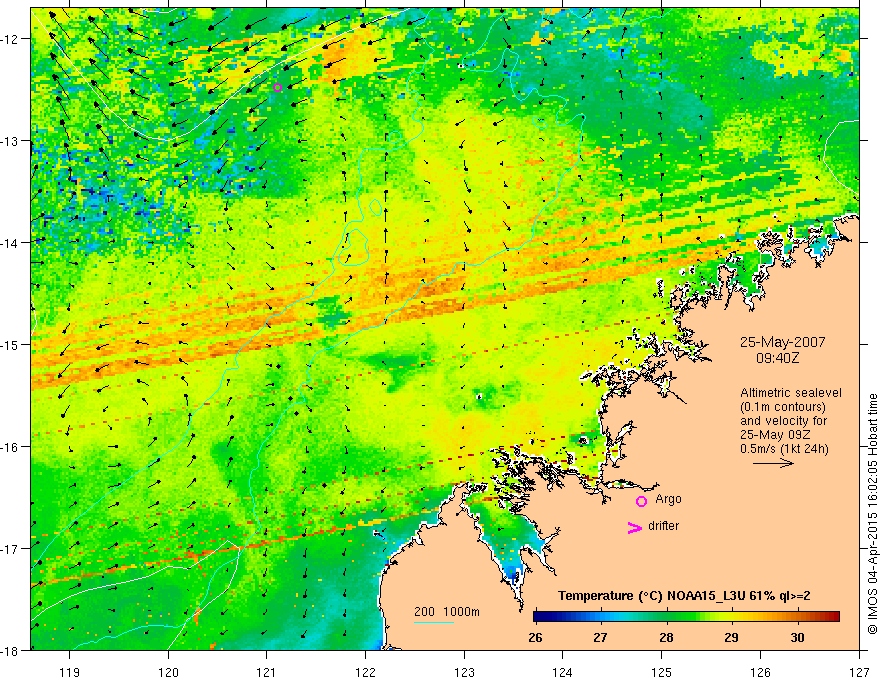Click the 'Argo' legend label
Viewport: 880px width, 680px height.
coord(668,499)
